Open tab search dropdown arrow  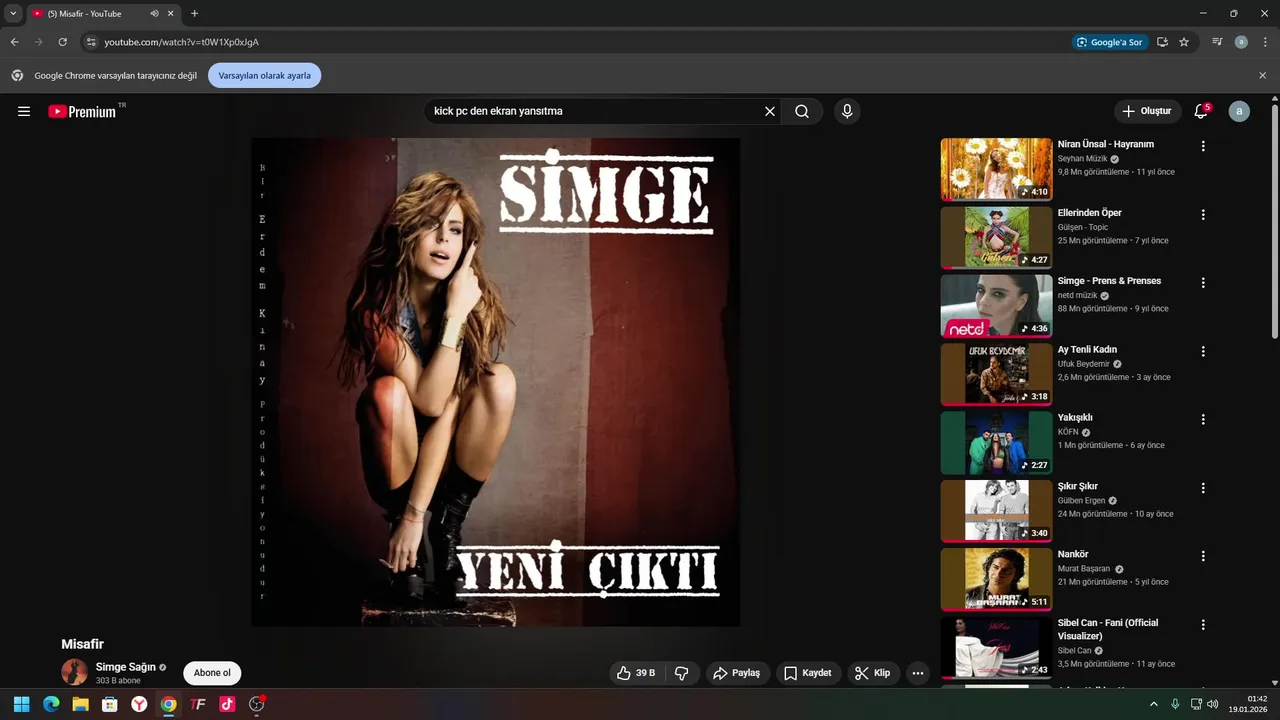coord(13,14)
